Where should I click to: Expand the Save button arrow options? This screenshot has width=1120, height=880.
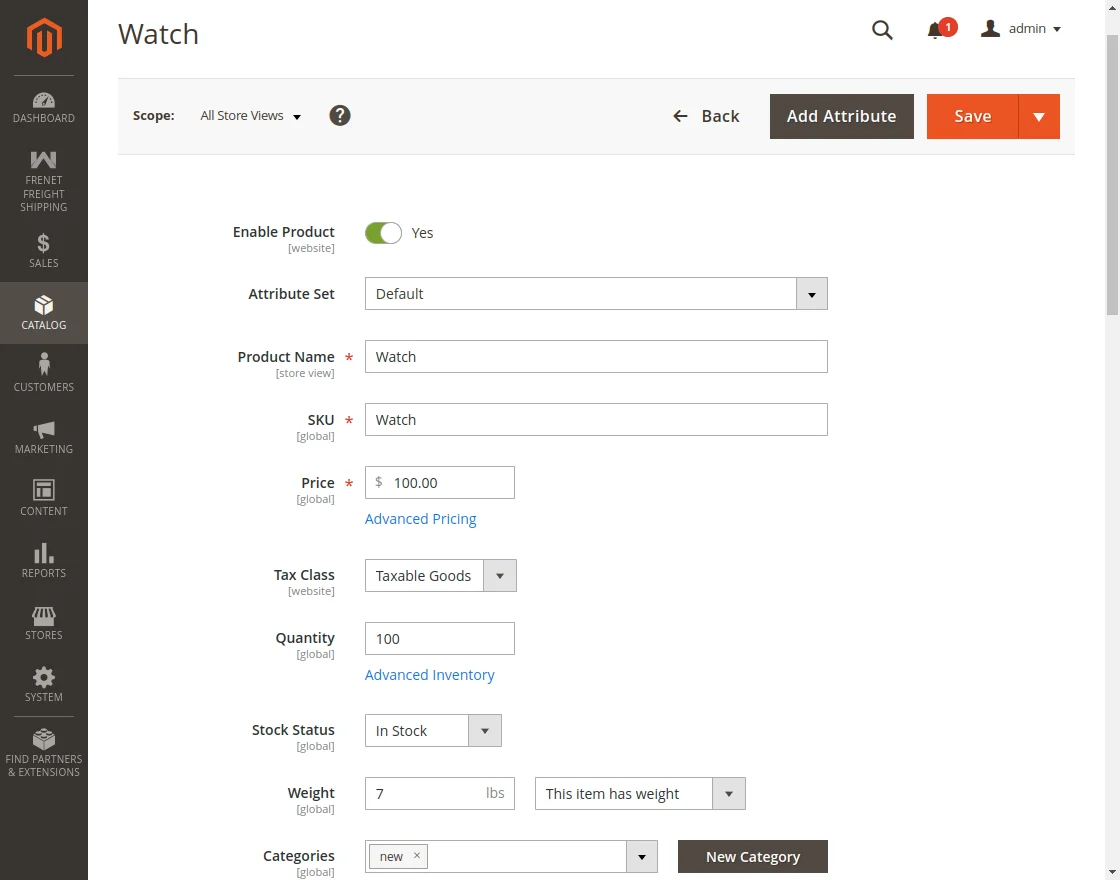[1039, 116]
